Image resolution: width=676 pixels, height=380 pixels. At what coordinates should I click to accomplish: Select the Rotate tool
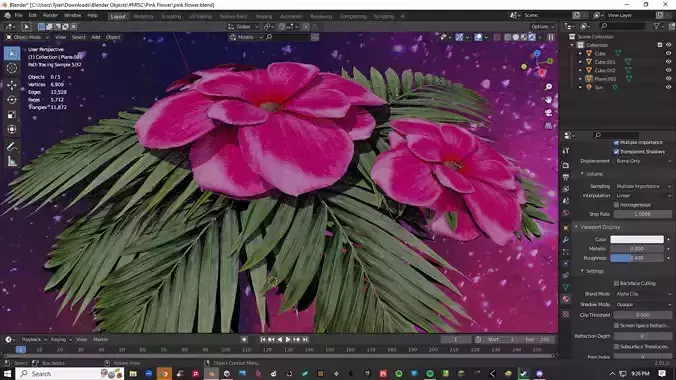[x=12, y=100]
